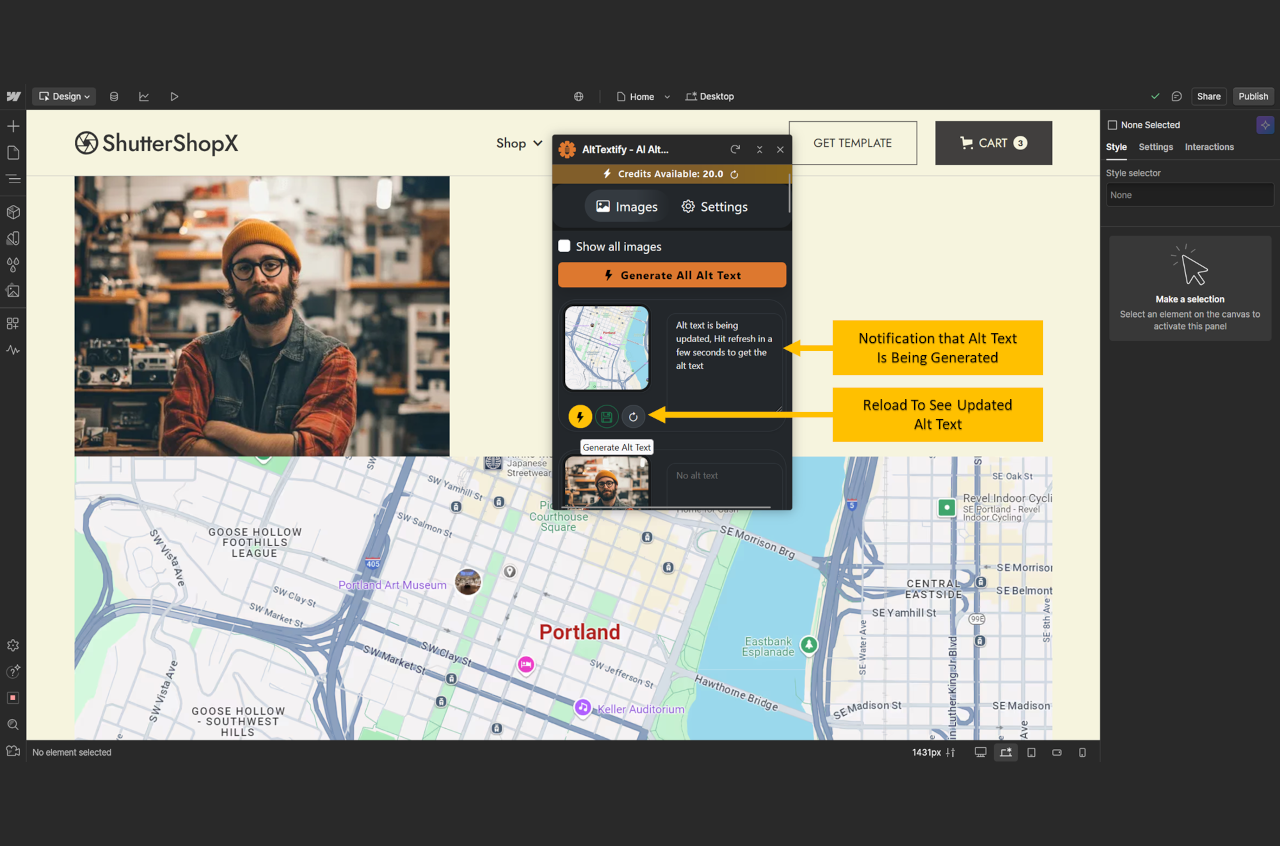Screen dimensions: 1280x846
Task: Open the video tutorials icon at bottom-left
Action: pyautogui.click(x=13, y=751)
